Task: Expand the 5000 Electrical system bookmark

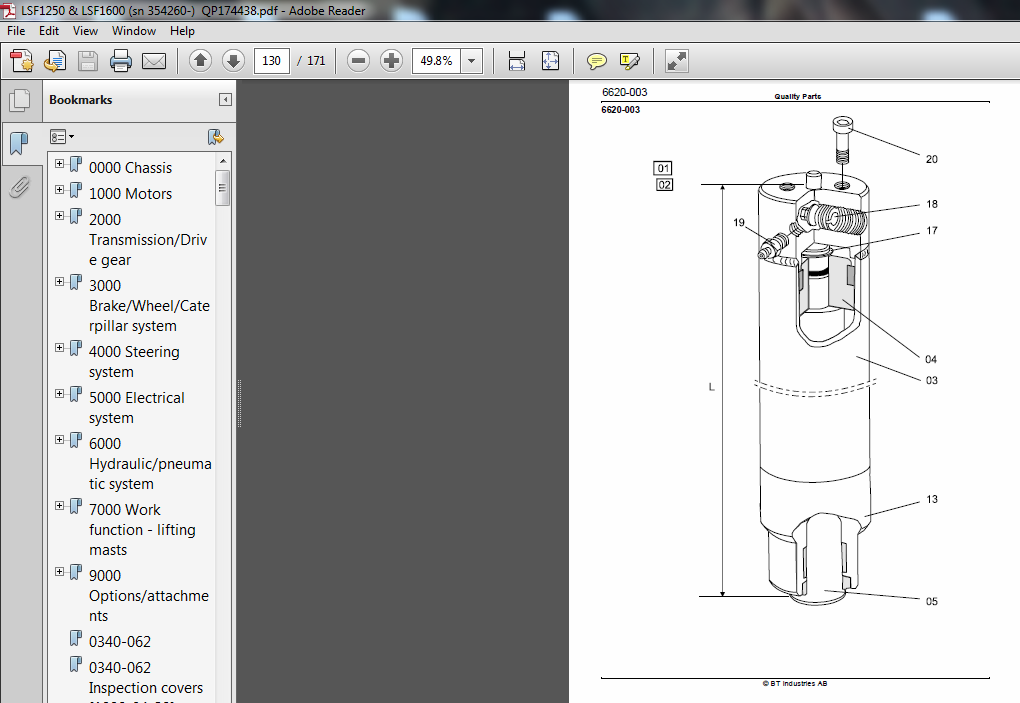Action: point(59,393)
